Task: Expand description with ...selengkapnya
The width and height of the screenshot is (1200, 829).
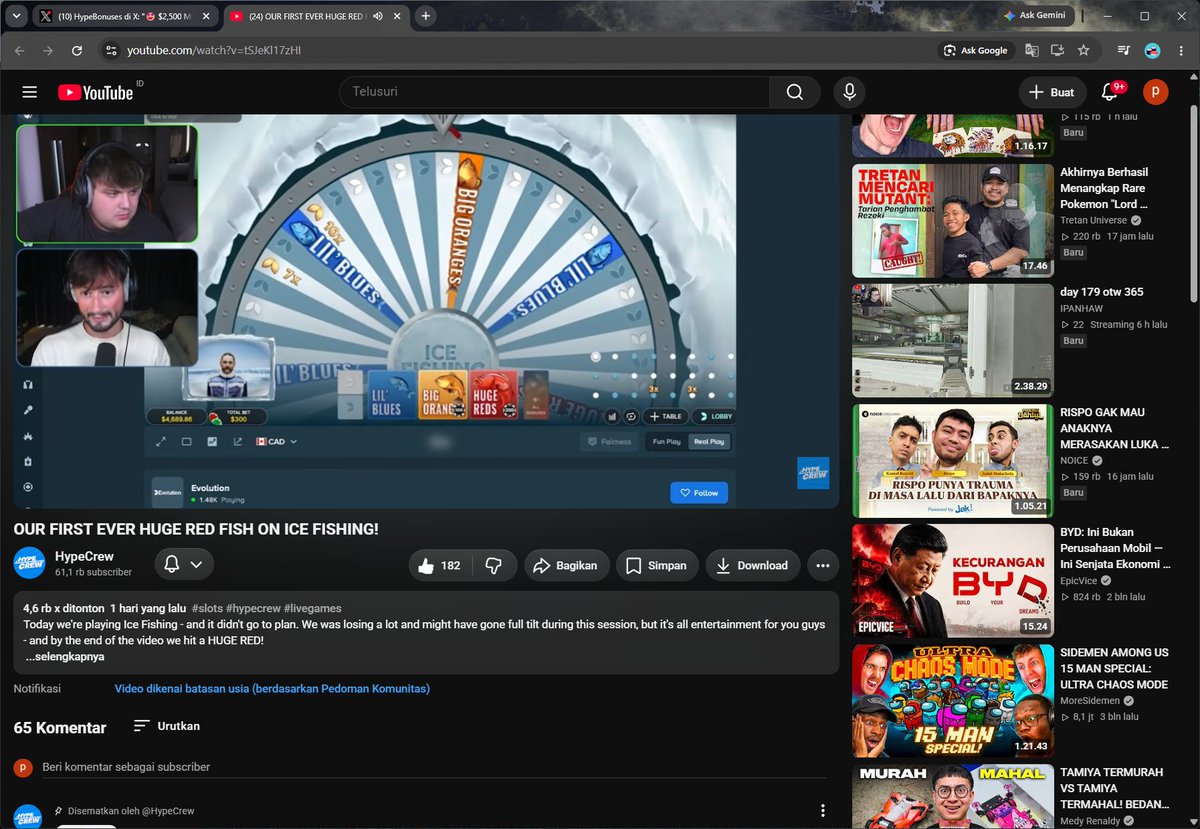Action: pos(64,657)
